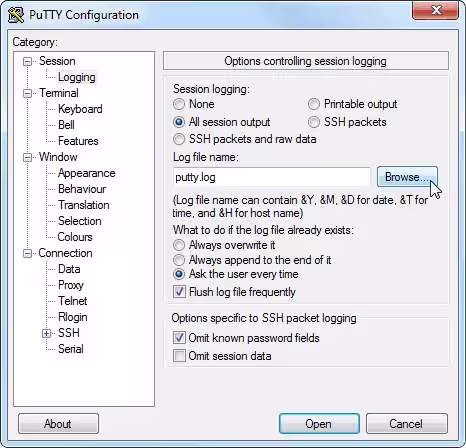Open Bell settings category
This screenshot has height=448, width=466.
[66, 125]
